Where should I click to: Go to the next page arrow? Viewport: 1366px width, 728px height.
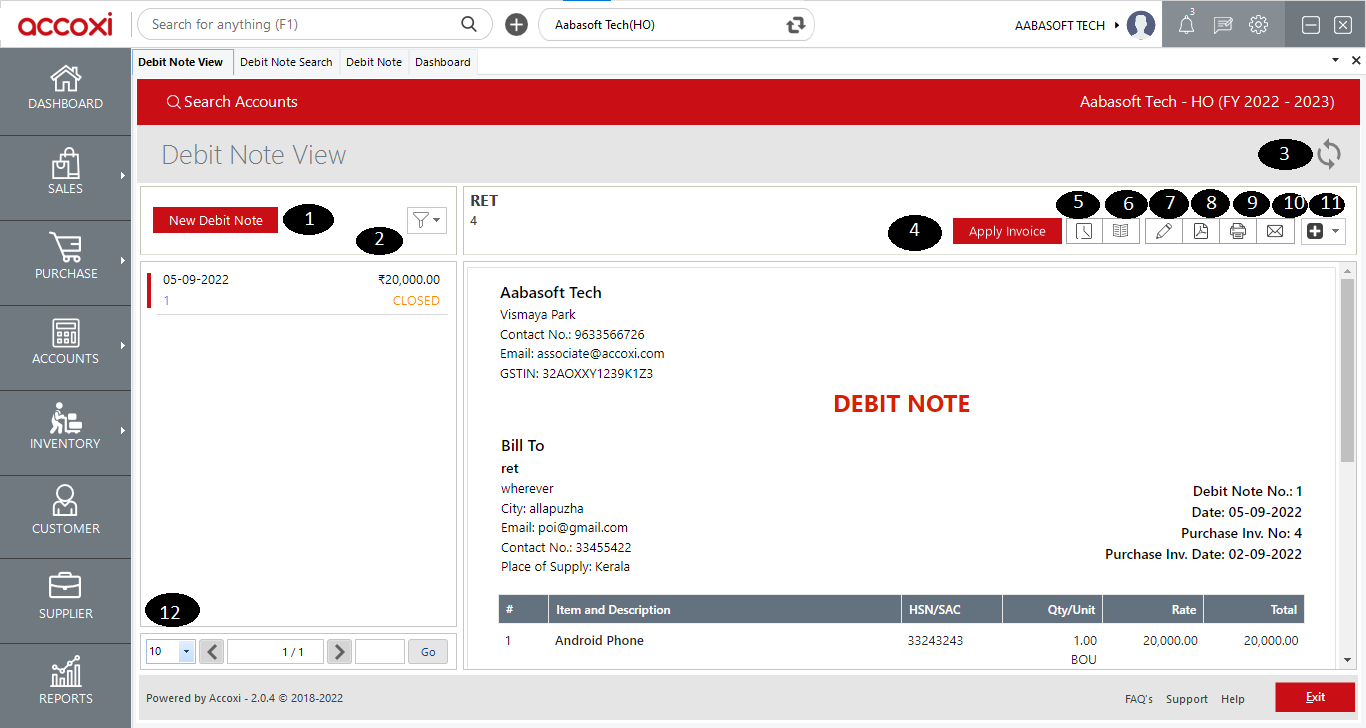(340, 652)
